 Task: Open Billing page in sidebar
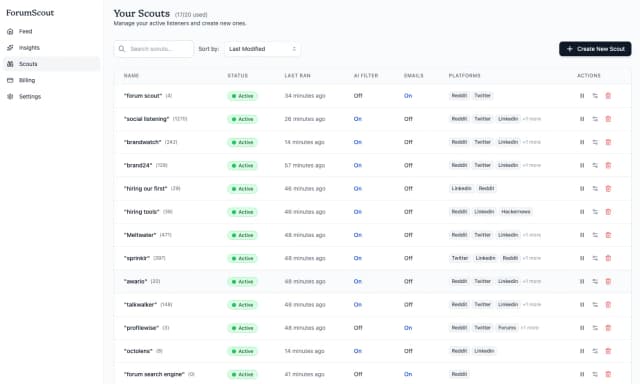(x=51, y=80)
